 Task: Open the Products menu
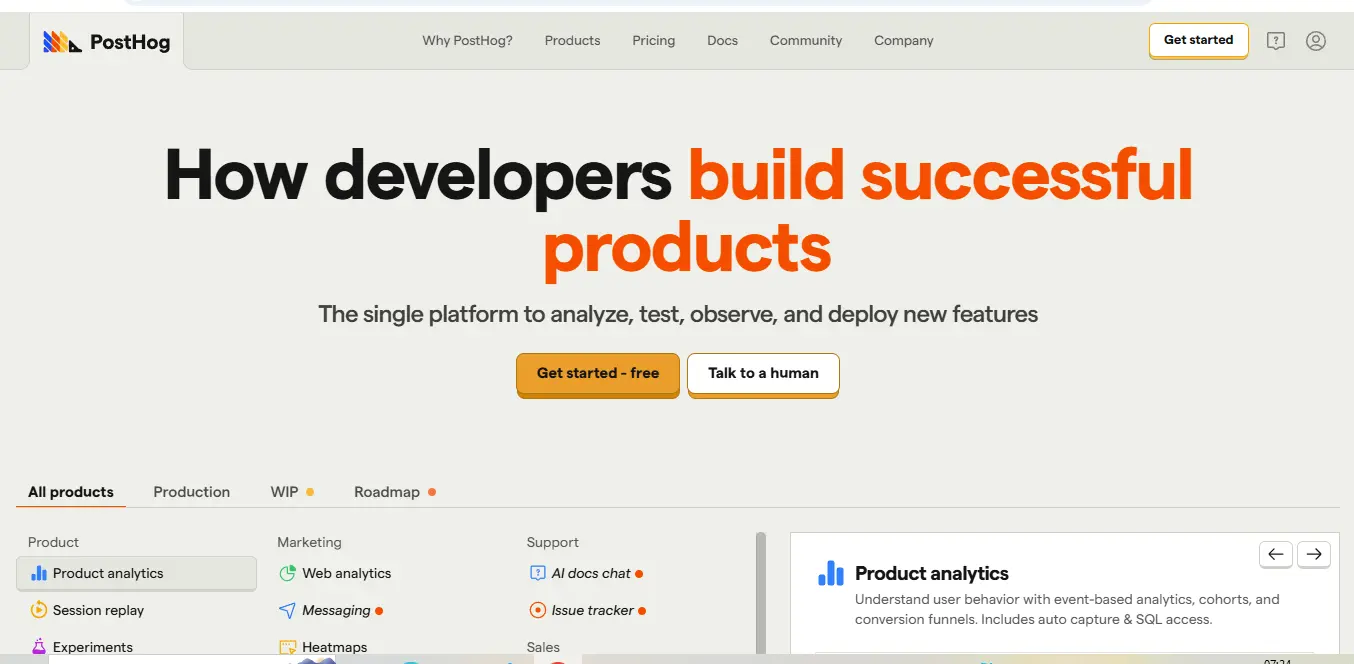tap(572, 41)
